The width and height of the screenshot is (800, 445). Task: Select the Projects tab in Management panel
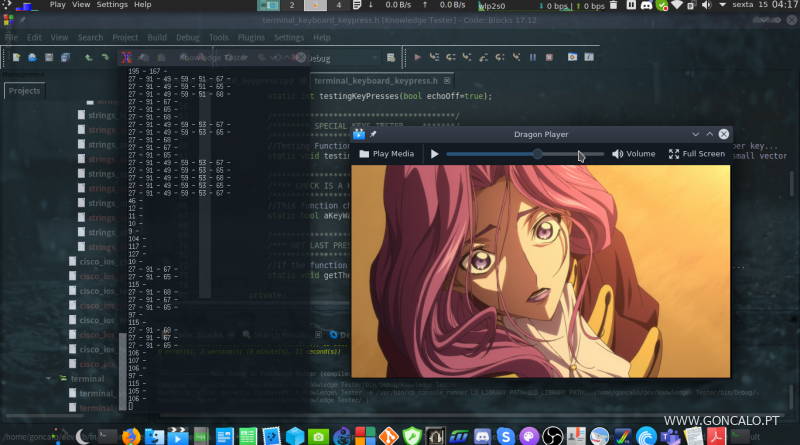tap(24, 91)
